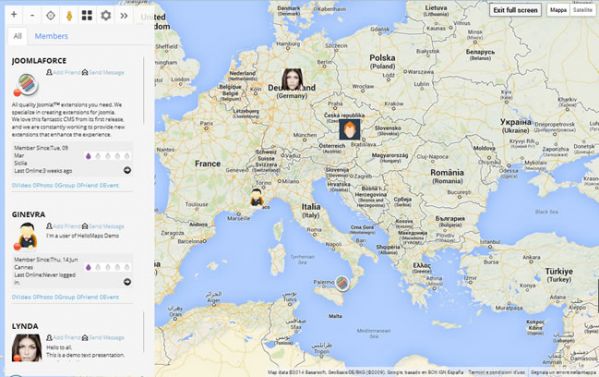Switch map to Satellite view
The image size is (599, 377).
583,10
